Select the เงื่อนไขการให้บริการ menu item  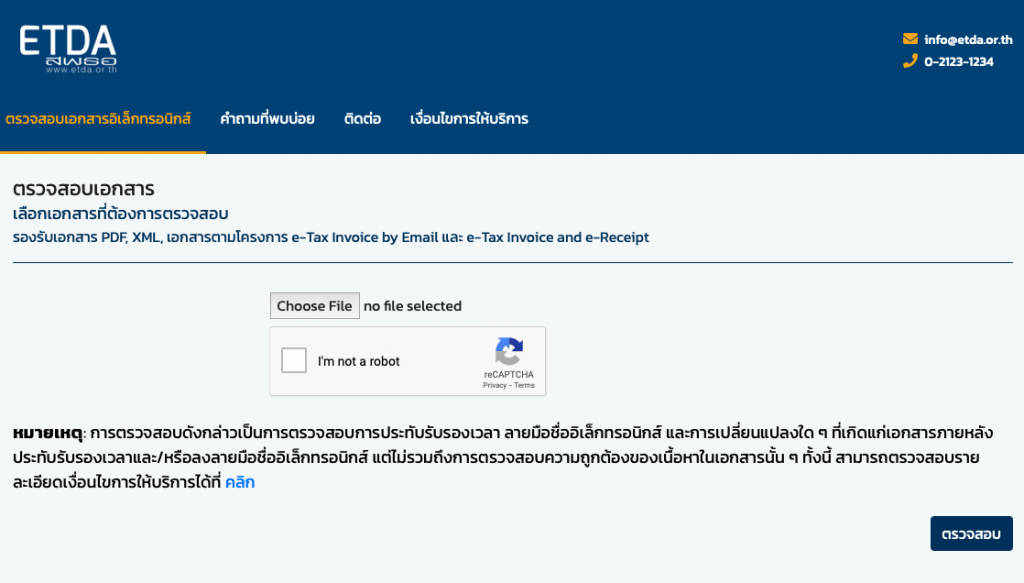[469, 119]
